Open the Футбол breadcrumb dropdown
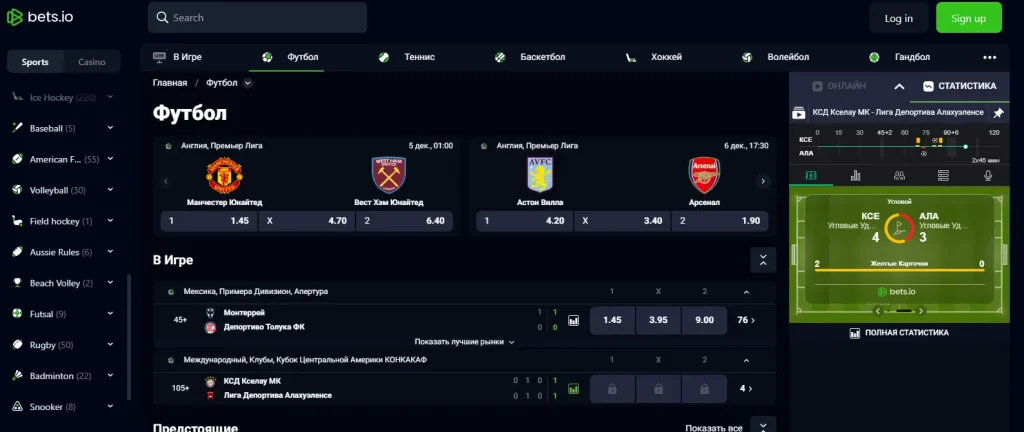The image size is (1024, 432). click(248, 83)
